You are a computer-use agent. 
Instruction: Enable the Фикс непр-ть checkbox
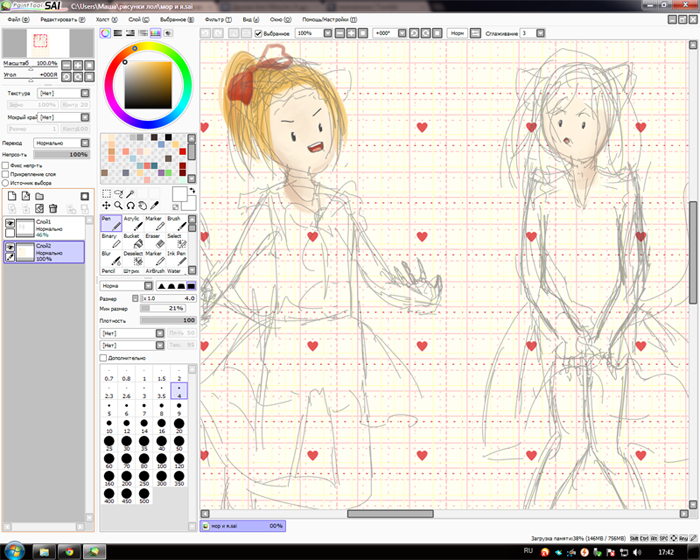[x=6, y=166]
